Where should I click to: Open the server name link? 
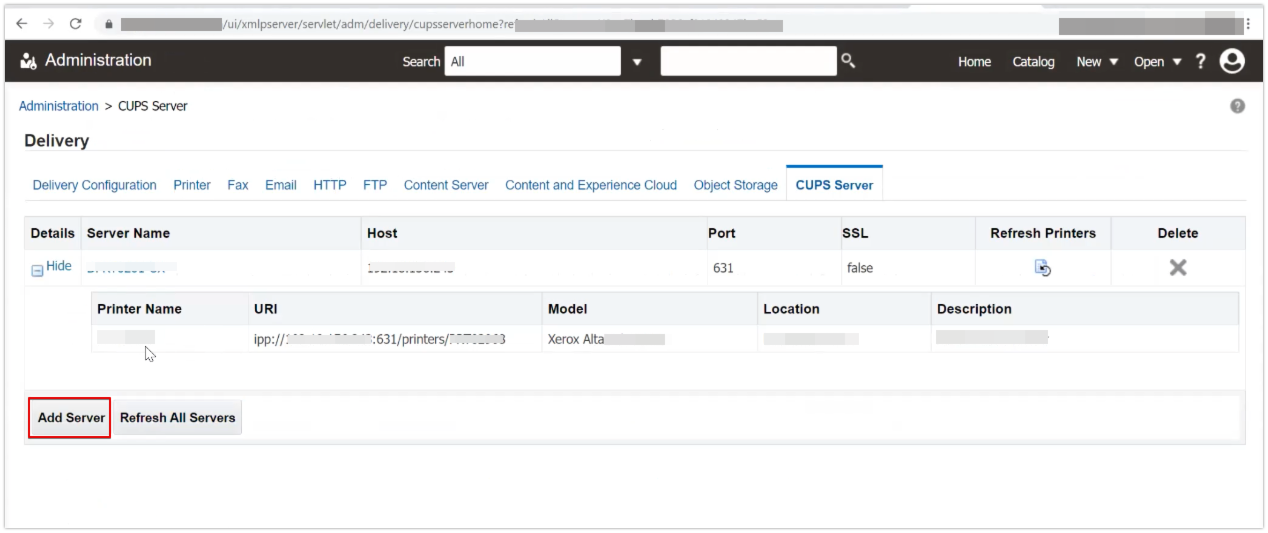[131, 268]
